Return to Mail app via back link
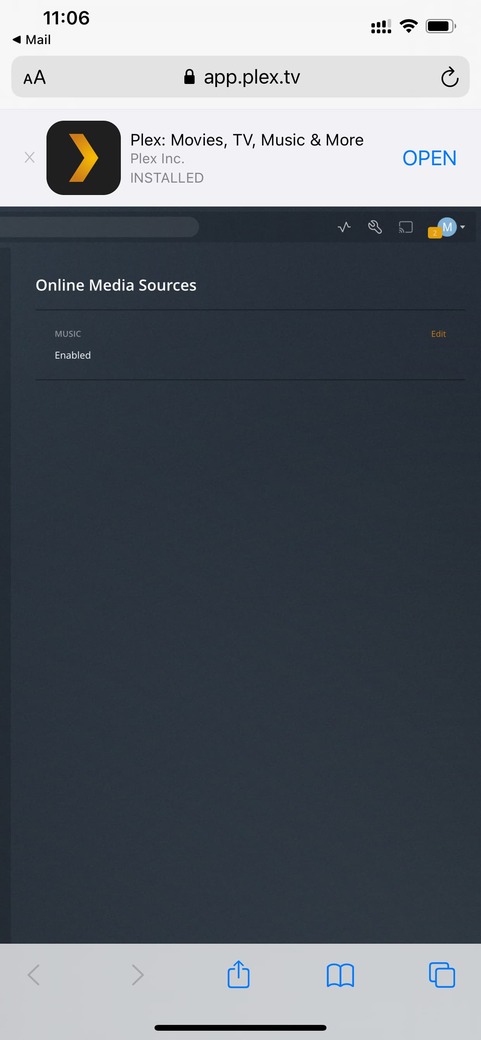Viewport: 481px width, 1040px height. [31, 40]
